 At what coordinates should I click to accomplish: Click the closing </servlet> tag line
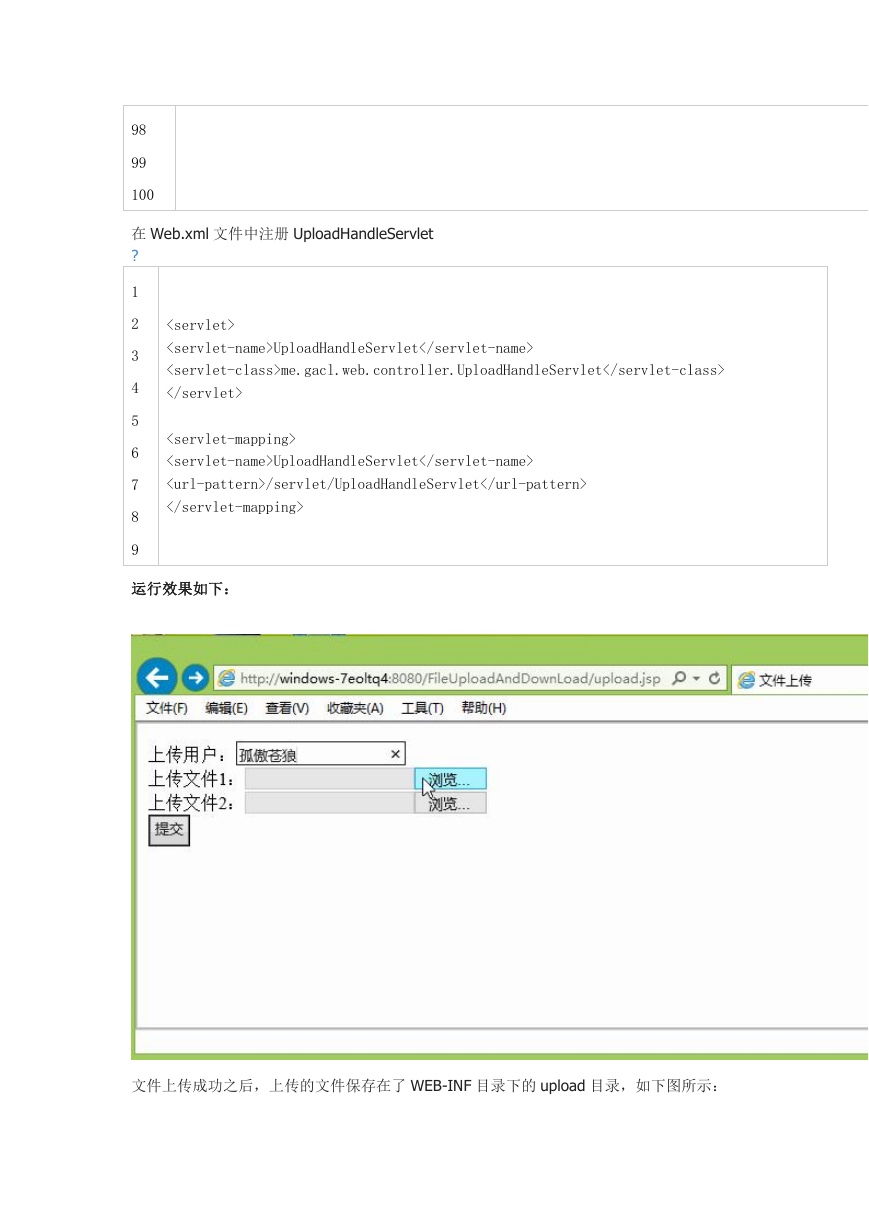click(x=204, y=393)
